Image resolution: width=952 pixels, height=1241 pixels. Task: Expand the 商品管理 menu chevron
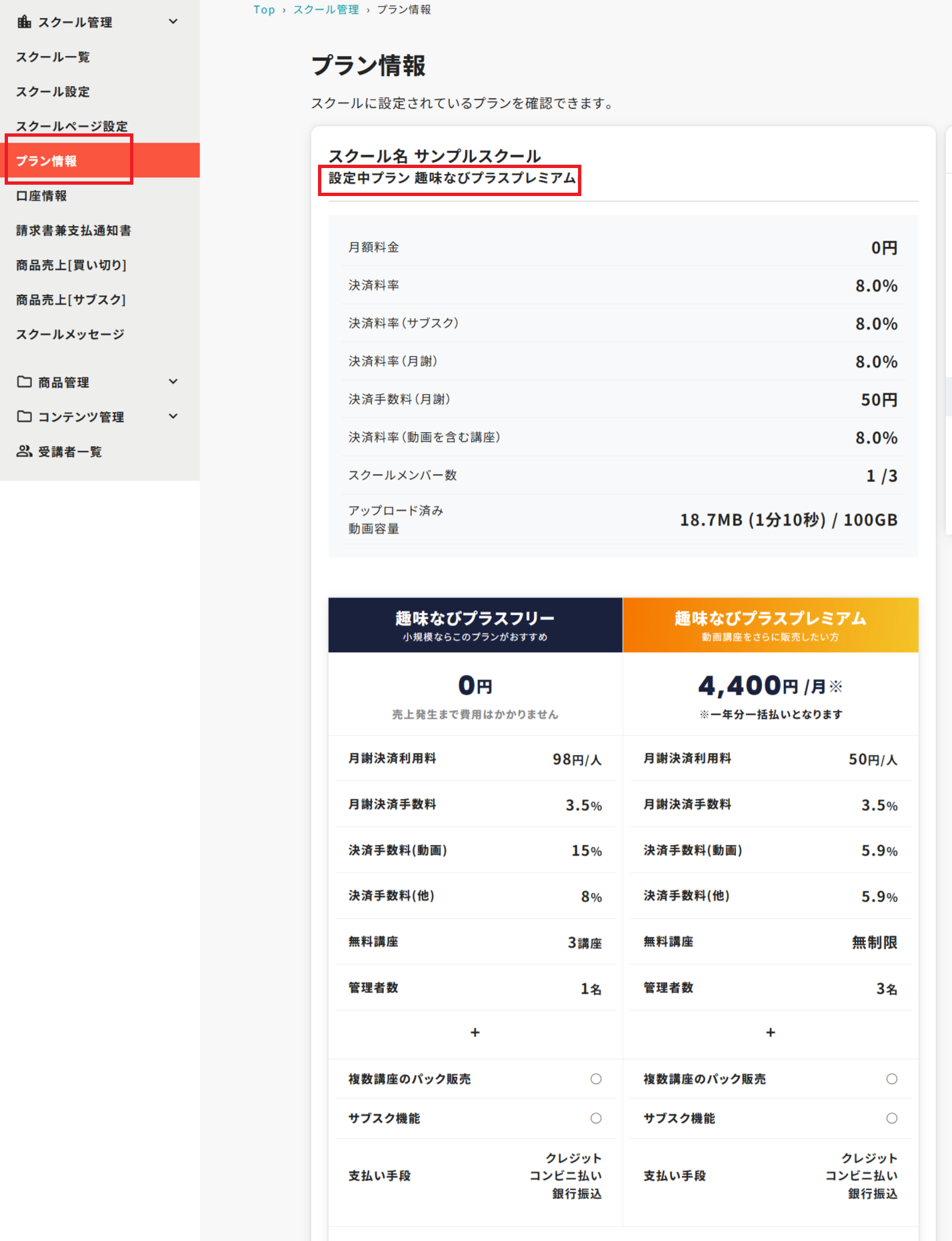click(x=173, y=382)
